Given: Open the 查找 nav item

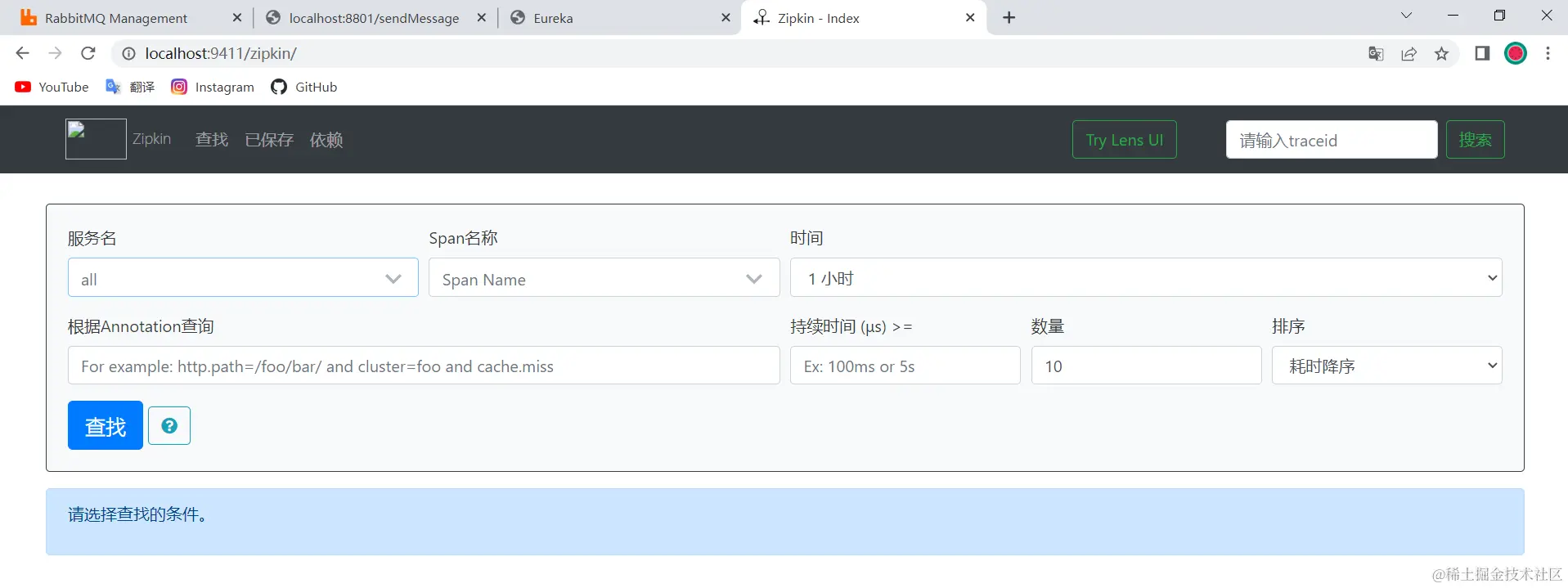Looking at the screenshot, I should [x=212, y=140].
